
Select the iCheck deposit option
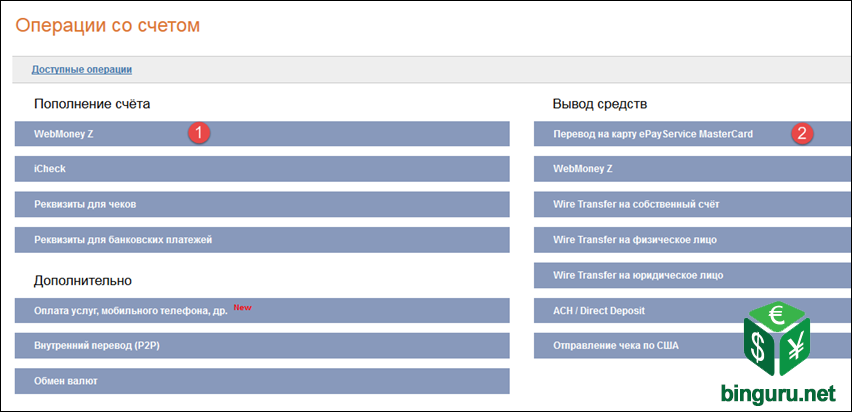(x=262, y=169)
